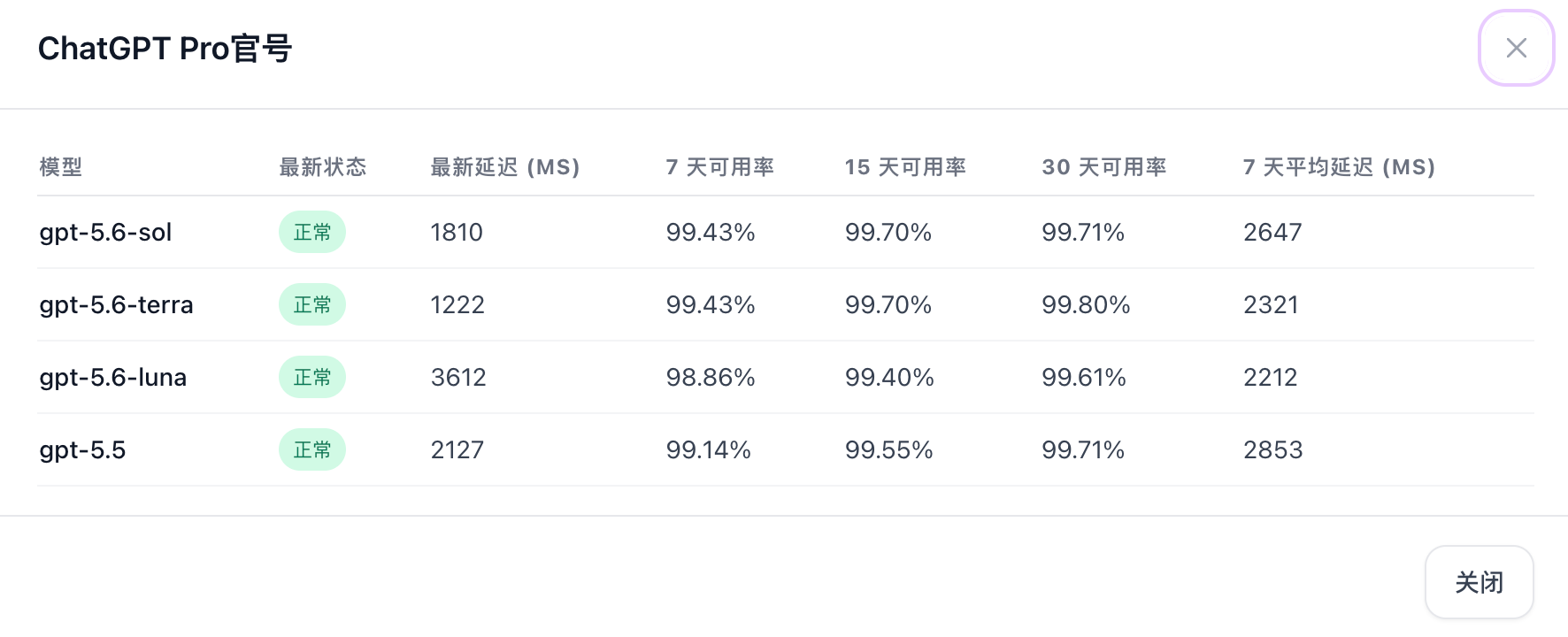1568x637 pixels.
Task: Click the 正常 status badge for gpt-5.5
Action: coord(312,449)
